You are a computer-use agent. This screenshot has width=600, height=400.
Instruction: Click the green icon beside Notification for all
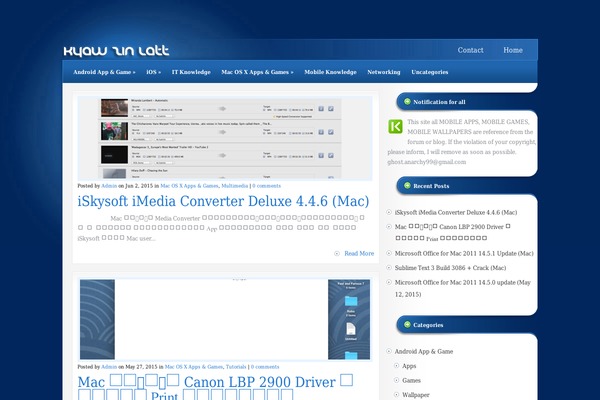tap(407, 101)
